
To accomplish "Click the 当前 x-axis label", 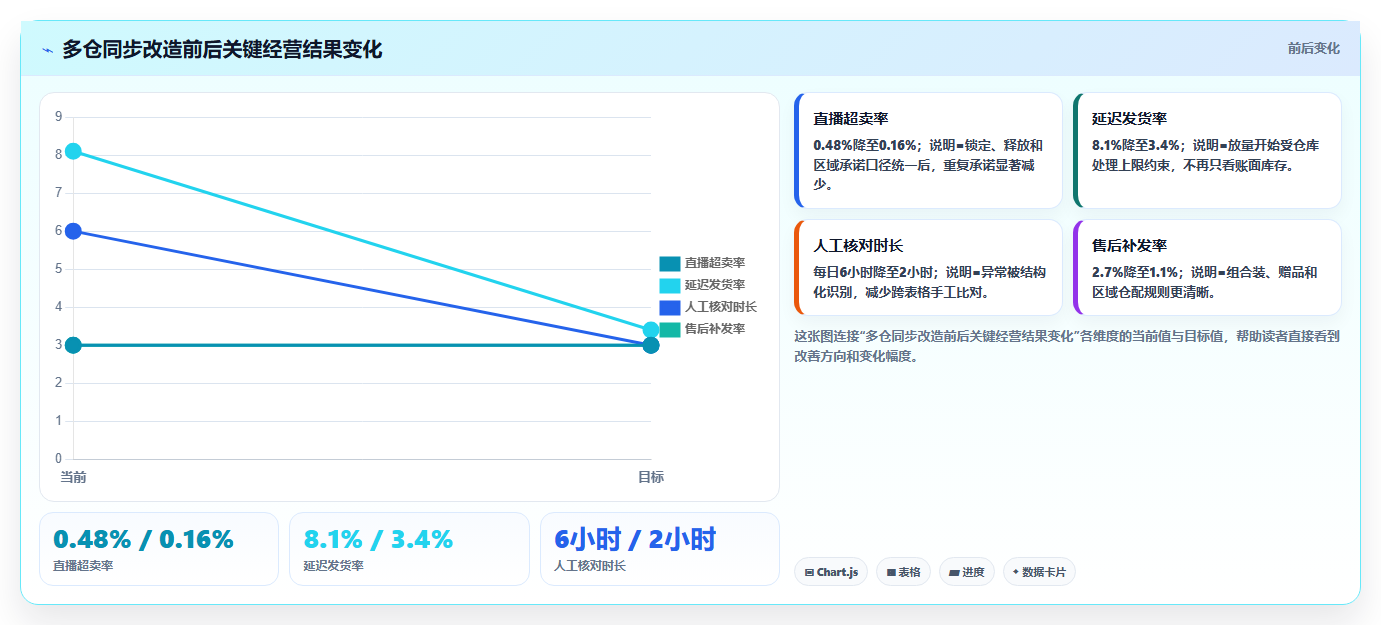I will 73,477.
